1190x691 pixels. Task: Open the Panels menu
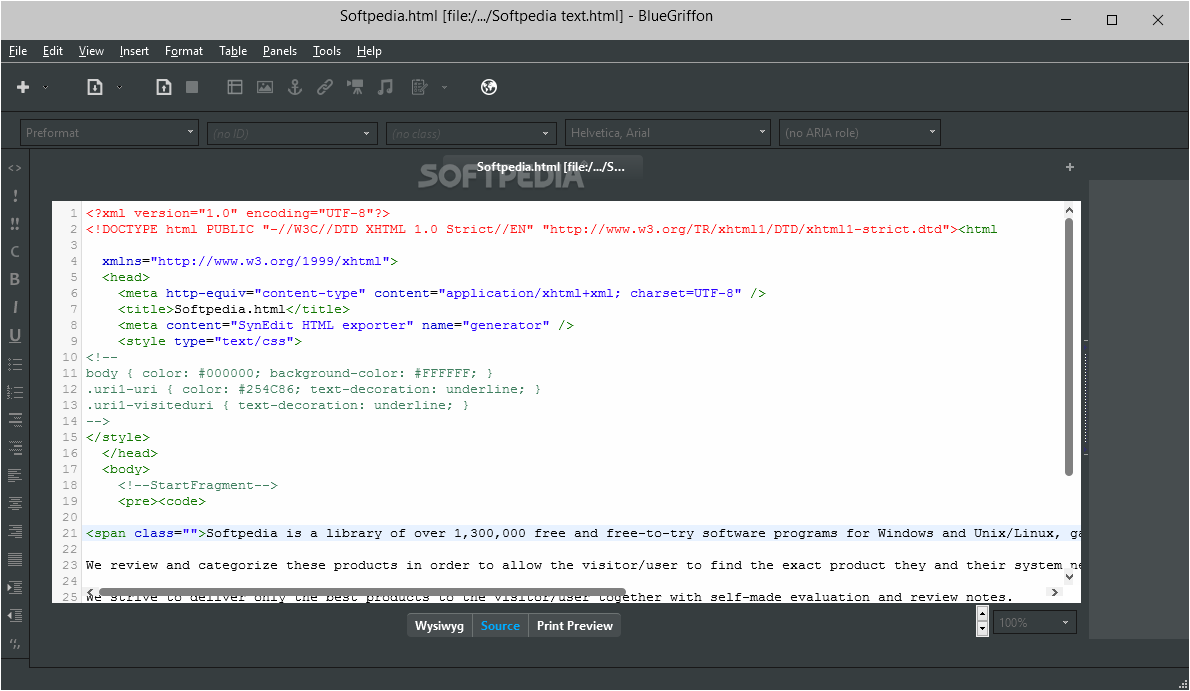point(280,51)
